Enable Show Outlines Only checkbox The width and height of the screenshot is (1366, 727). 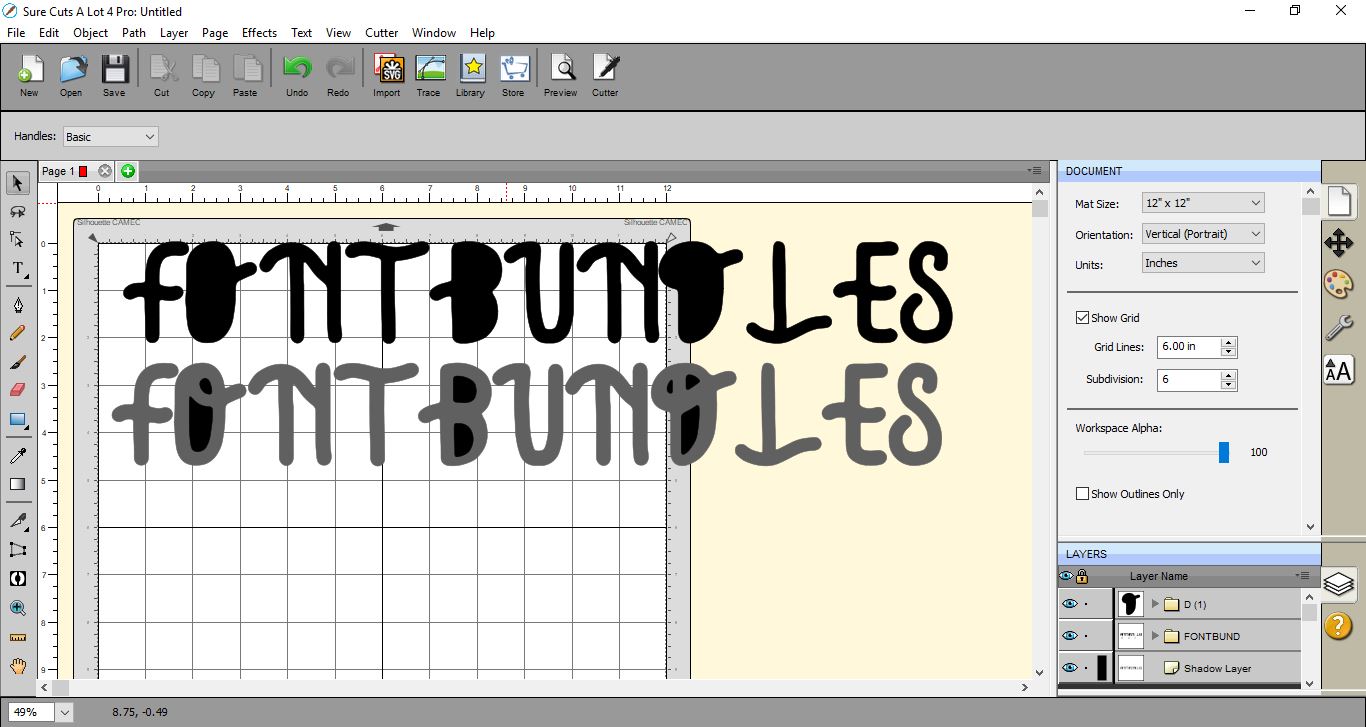pyautogui.click(x=1082, y=494)
